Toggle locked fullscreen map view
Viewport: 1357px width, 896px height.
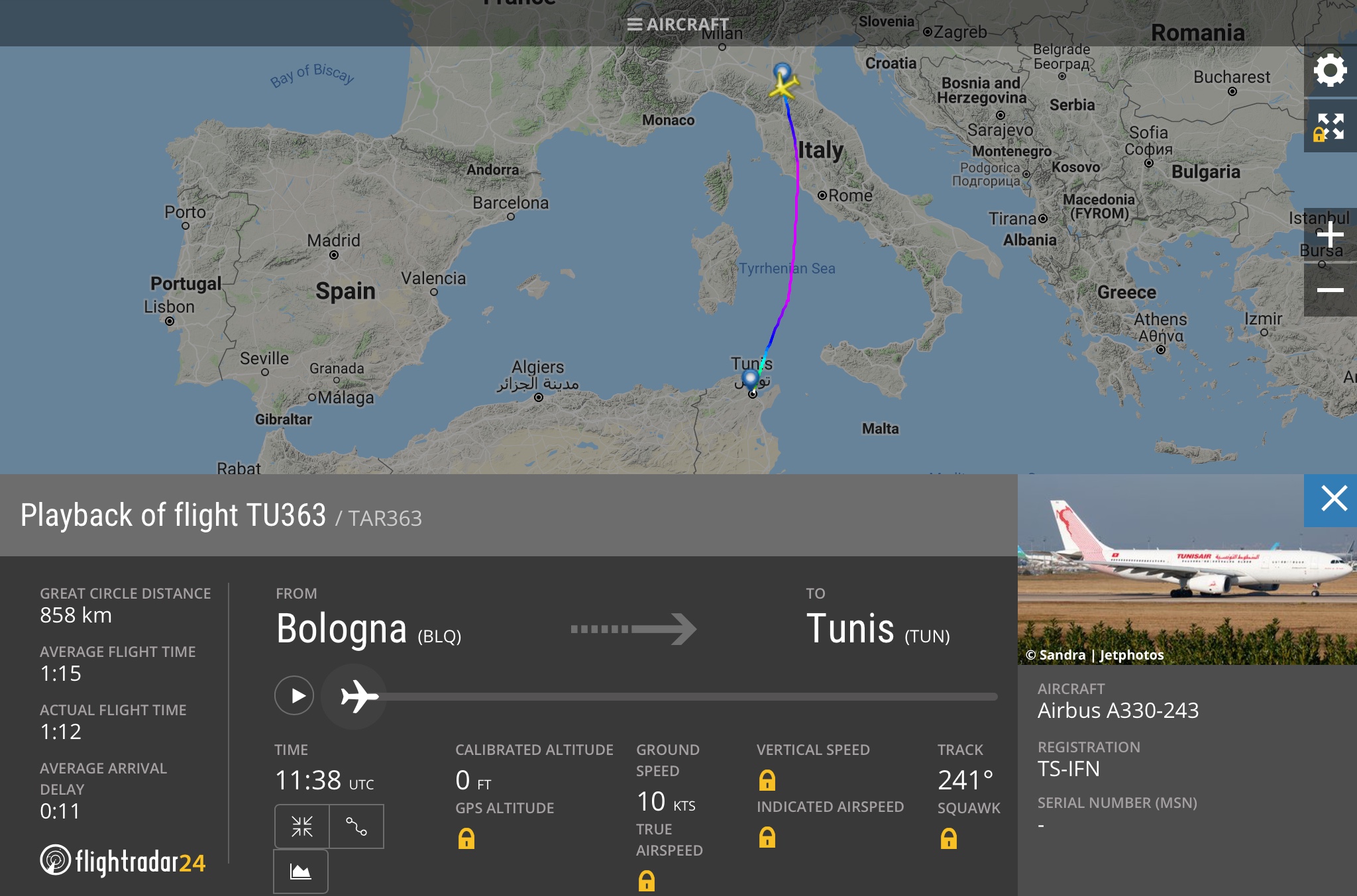click(x=1330, y=126)
